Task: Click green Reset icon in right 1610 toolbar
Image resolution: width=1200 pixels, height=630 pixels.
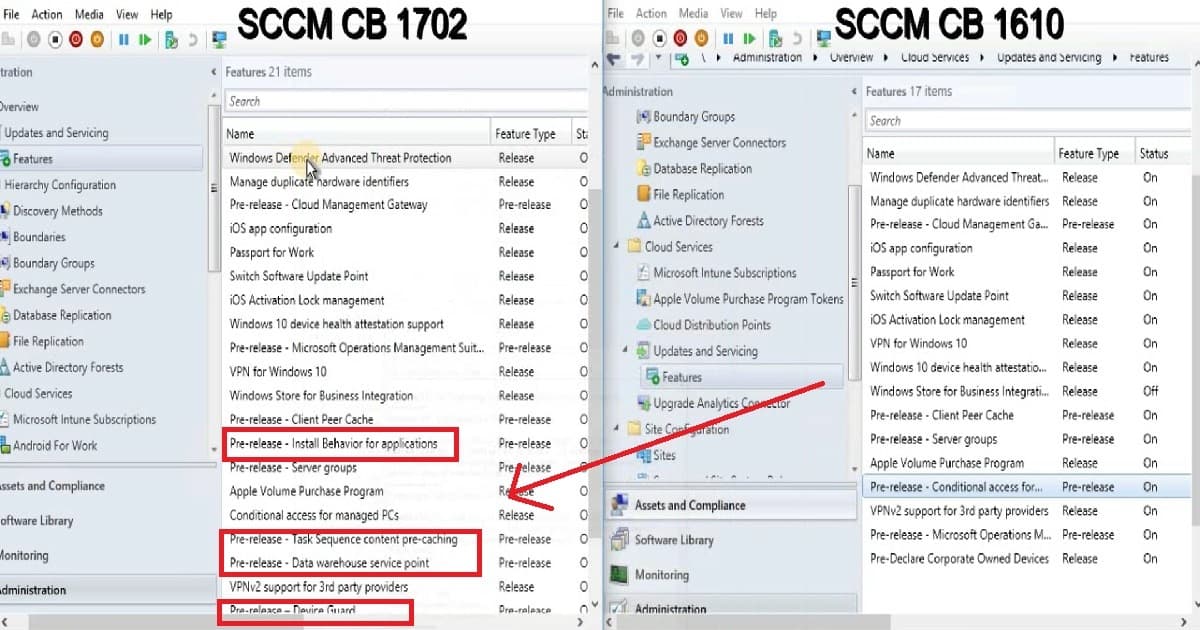Action: click(x=749, y=38)
